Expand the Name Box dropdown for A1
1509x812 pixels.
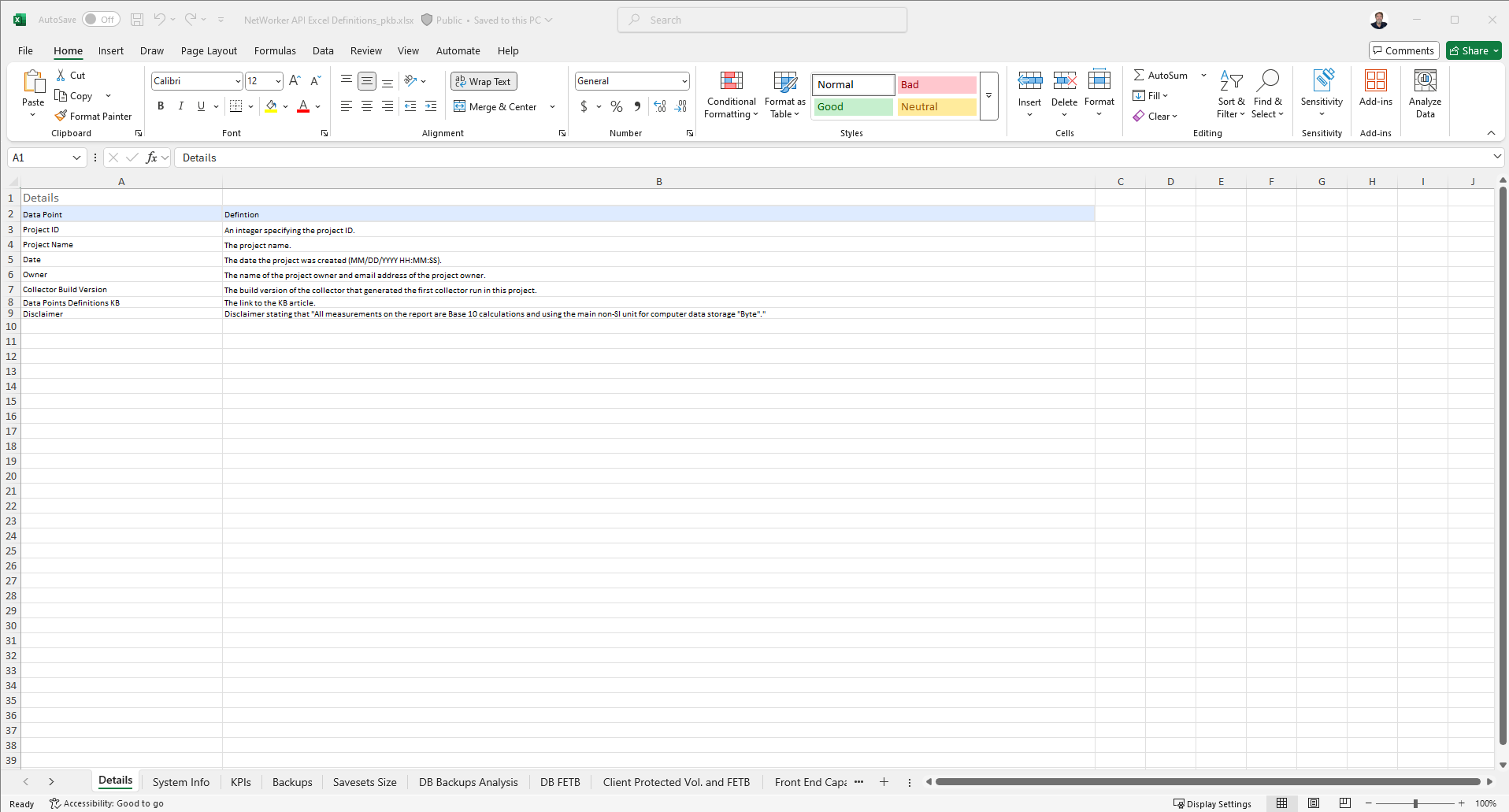click(x=76, y=158)
